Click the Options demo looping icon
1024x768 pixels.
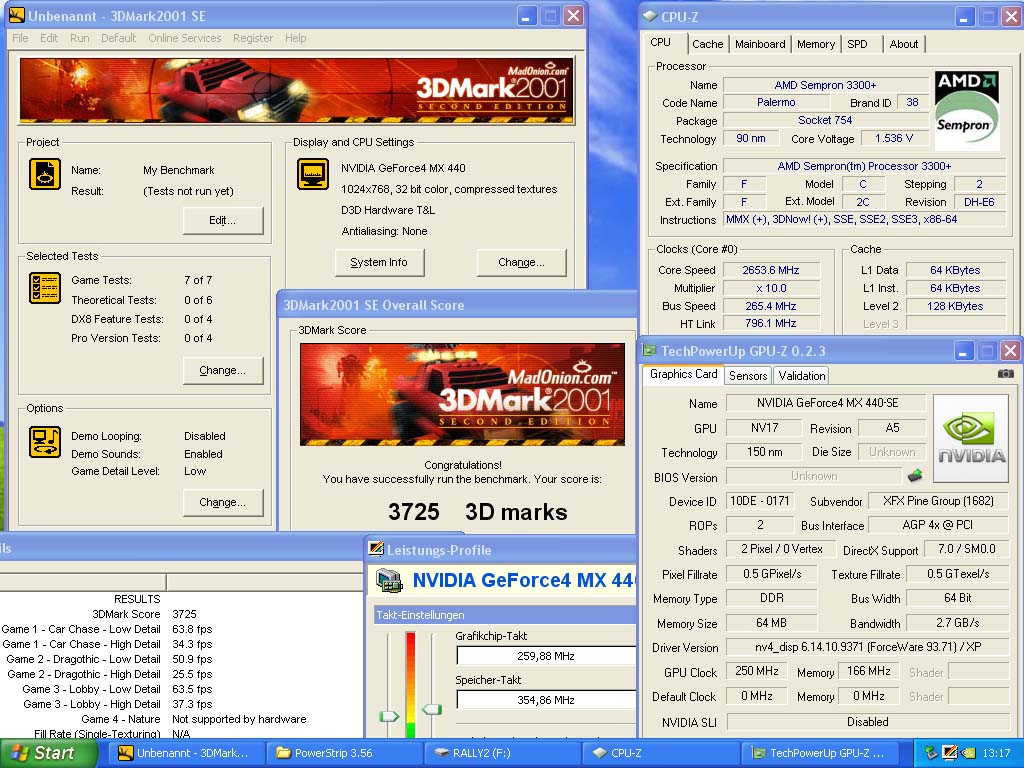point(45,442)
